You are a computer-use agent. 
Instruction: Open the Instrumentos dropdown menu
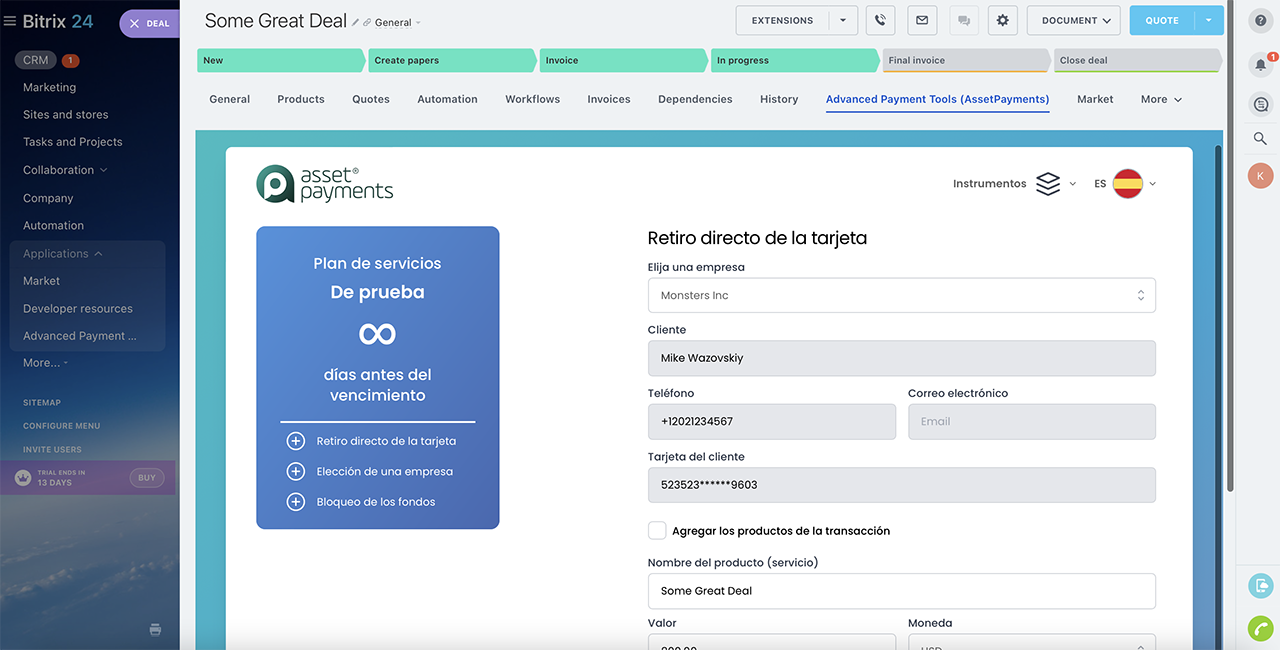(1014, 184)
